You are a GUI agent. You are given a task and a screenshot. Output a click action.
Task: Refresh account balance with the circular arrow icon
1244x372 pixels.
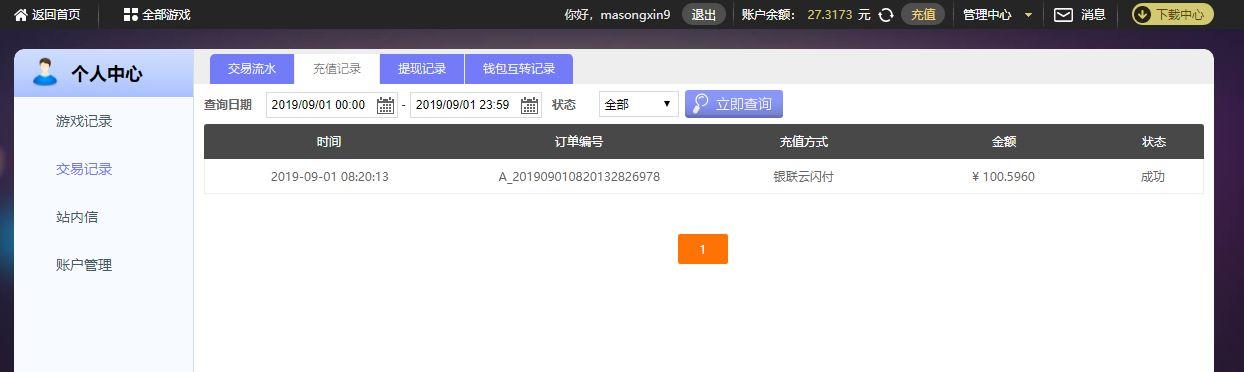(x=885, y=15)
